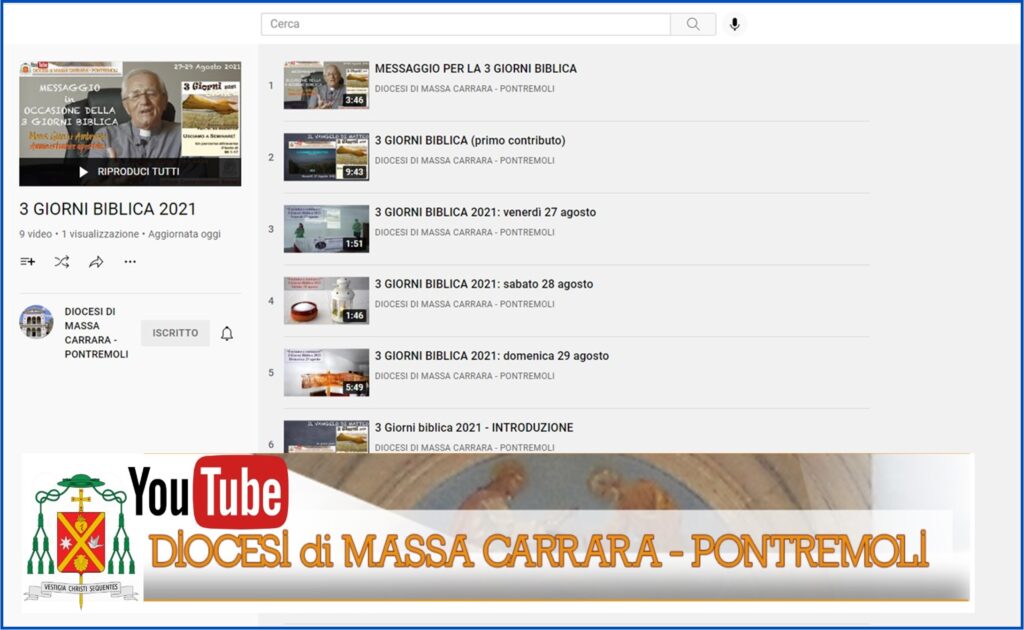1024x630 pixels.
Task: Open video venerdì 27 agosto
Action: (x=485, y=212)
